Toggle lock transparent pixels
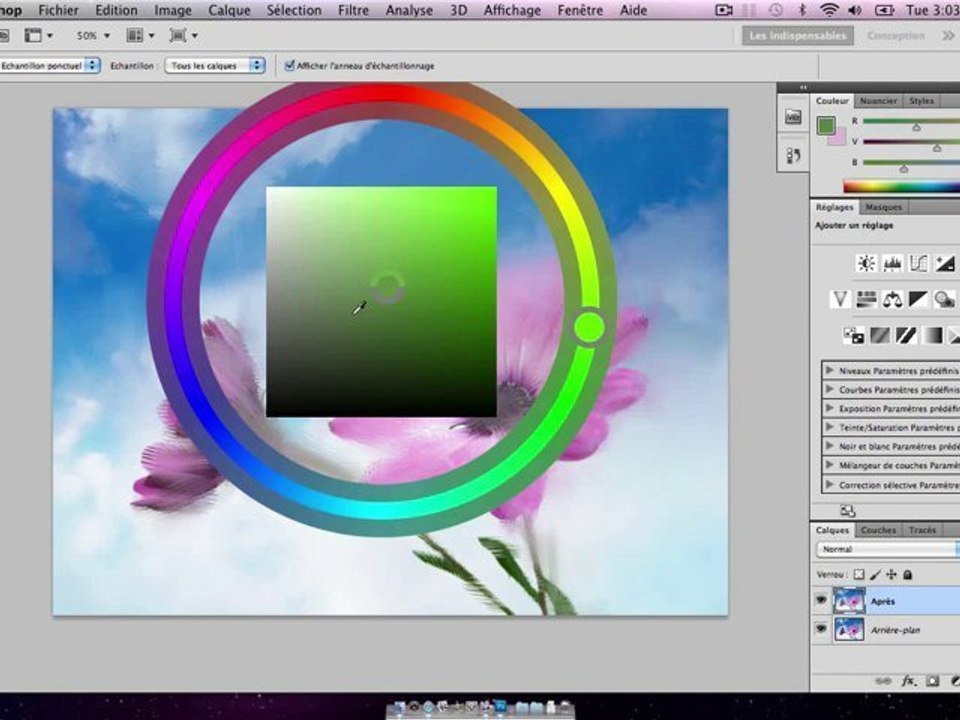This screenshot has width=960, height=720. 859,574
